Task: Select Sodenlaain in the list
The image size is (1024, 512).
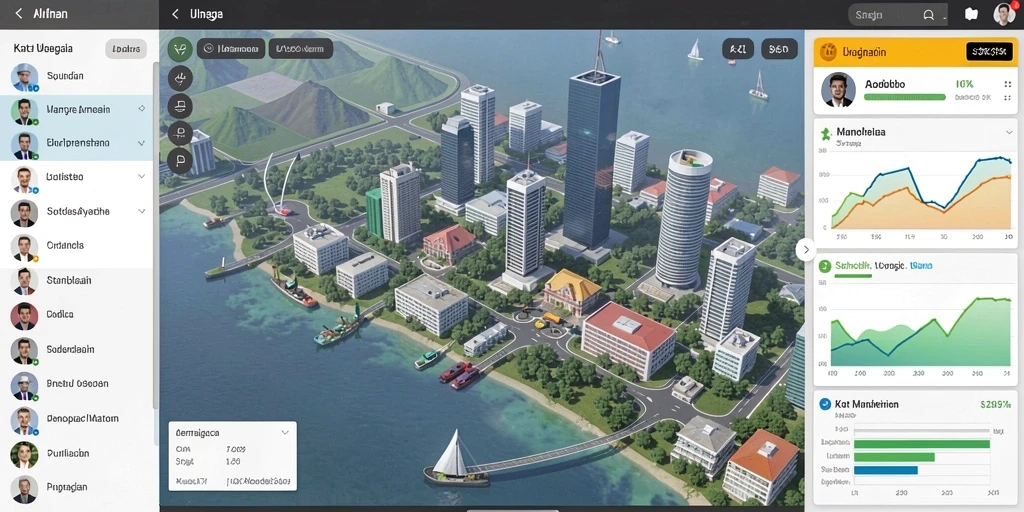Action: click(x=76, y=349)
